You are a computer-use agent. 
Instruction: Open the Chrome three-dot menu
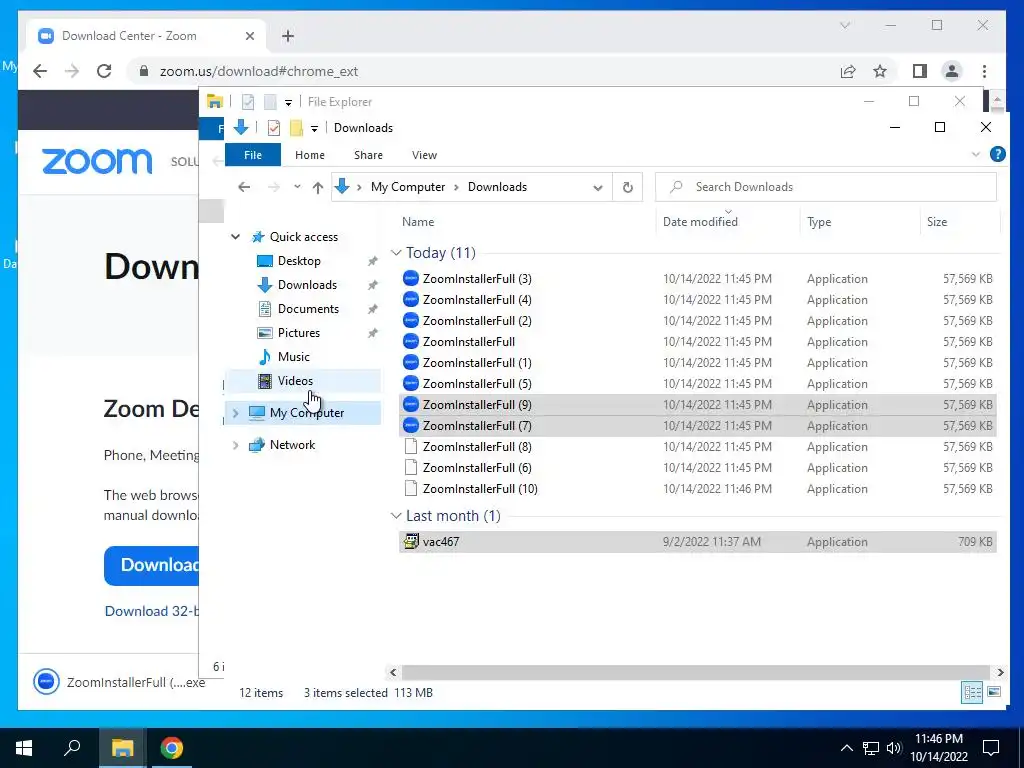coord(984,71)
